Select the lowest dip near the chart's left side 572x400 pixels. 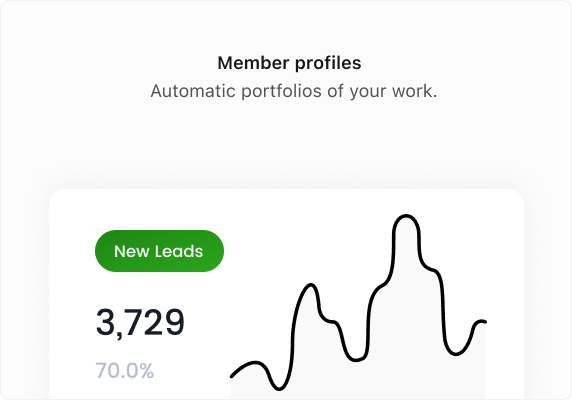coord(279,388)
